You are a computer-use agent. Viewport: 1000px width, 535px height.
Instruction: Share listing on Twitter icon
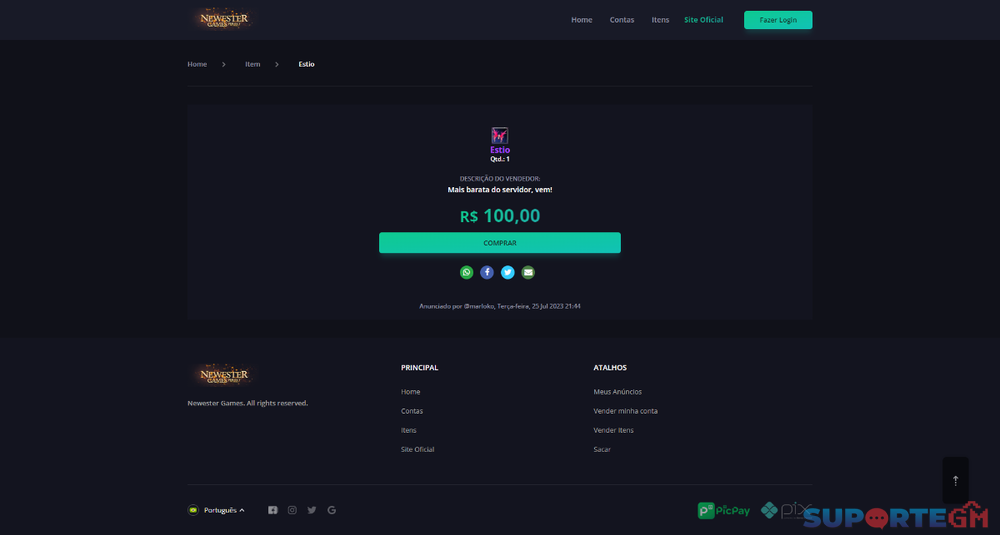pyautogui.click(x=508, y=272)
